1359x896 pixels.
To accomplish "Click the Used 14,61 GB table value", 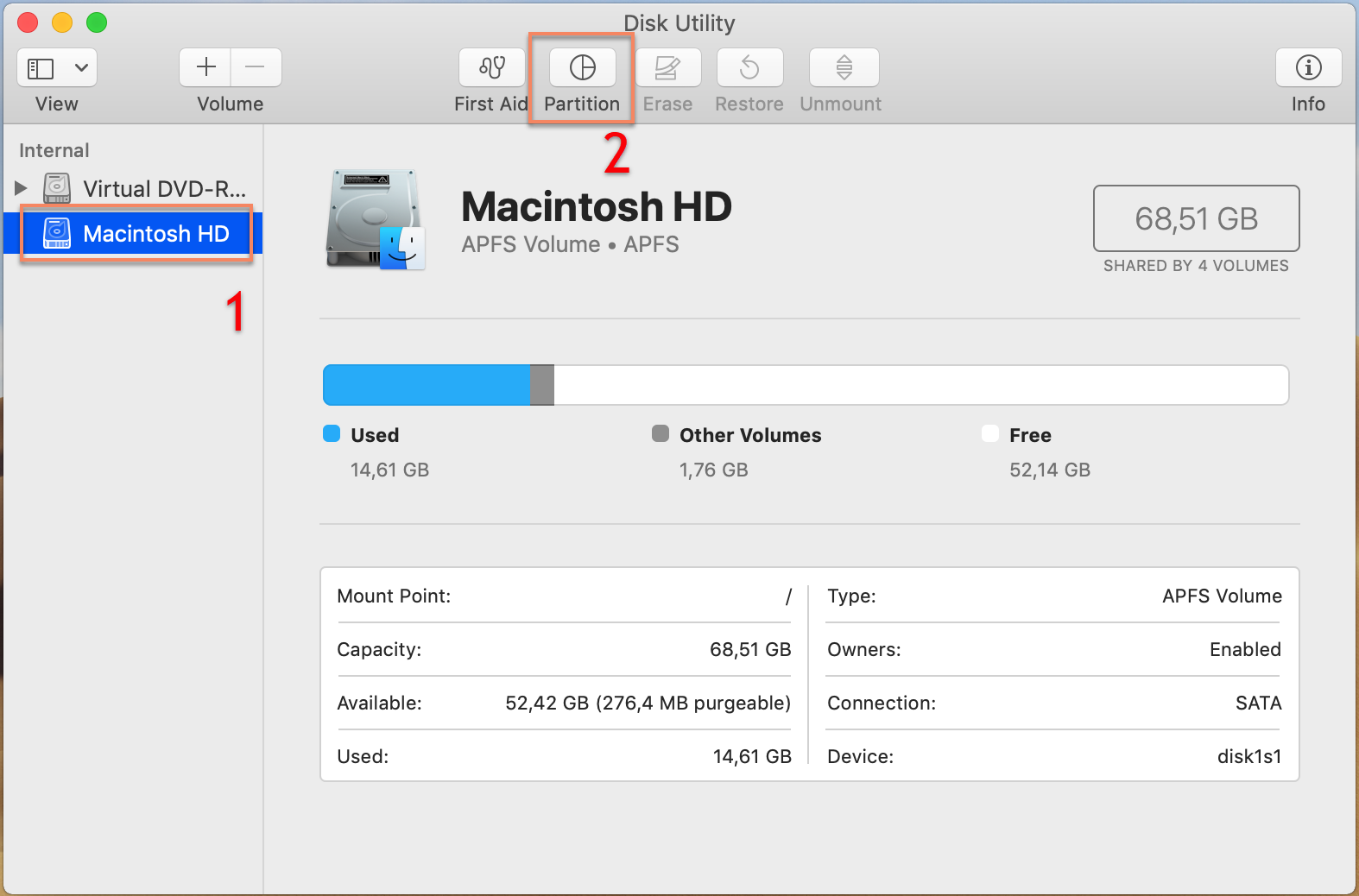I will click(752, 756).
